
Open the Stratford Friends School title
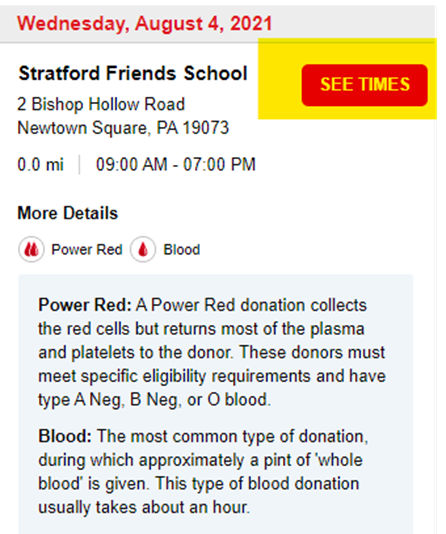[x=133, y=73]
